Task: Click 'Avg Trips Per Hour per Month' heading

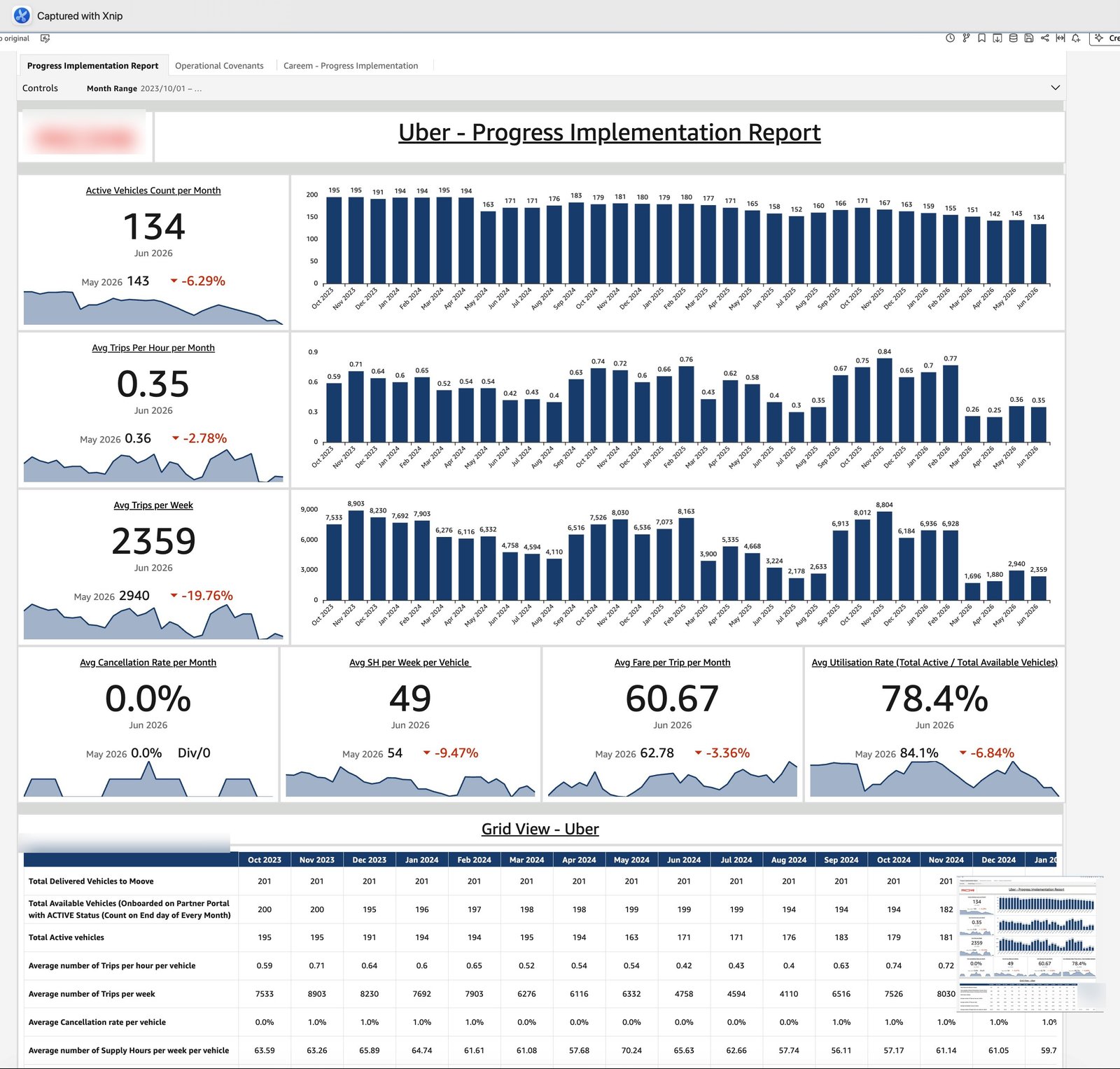Action: [x=153, y=348]
